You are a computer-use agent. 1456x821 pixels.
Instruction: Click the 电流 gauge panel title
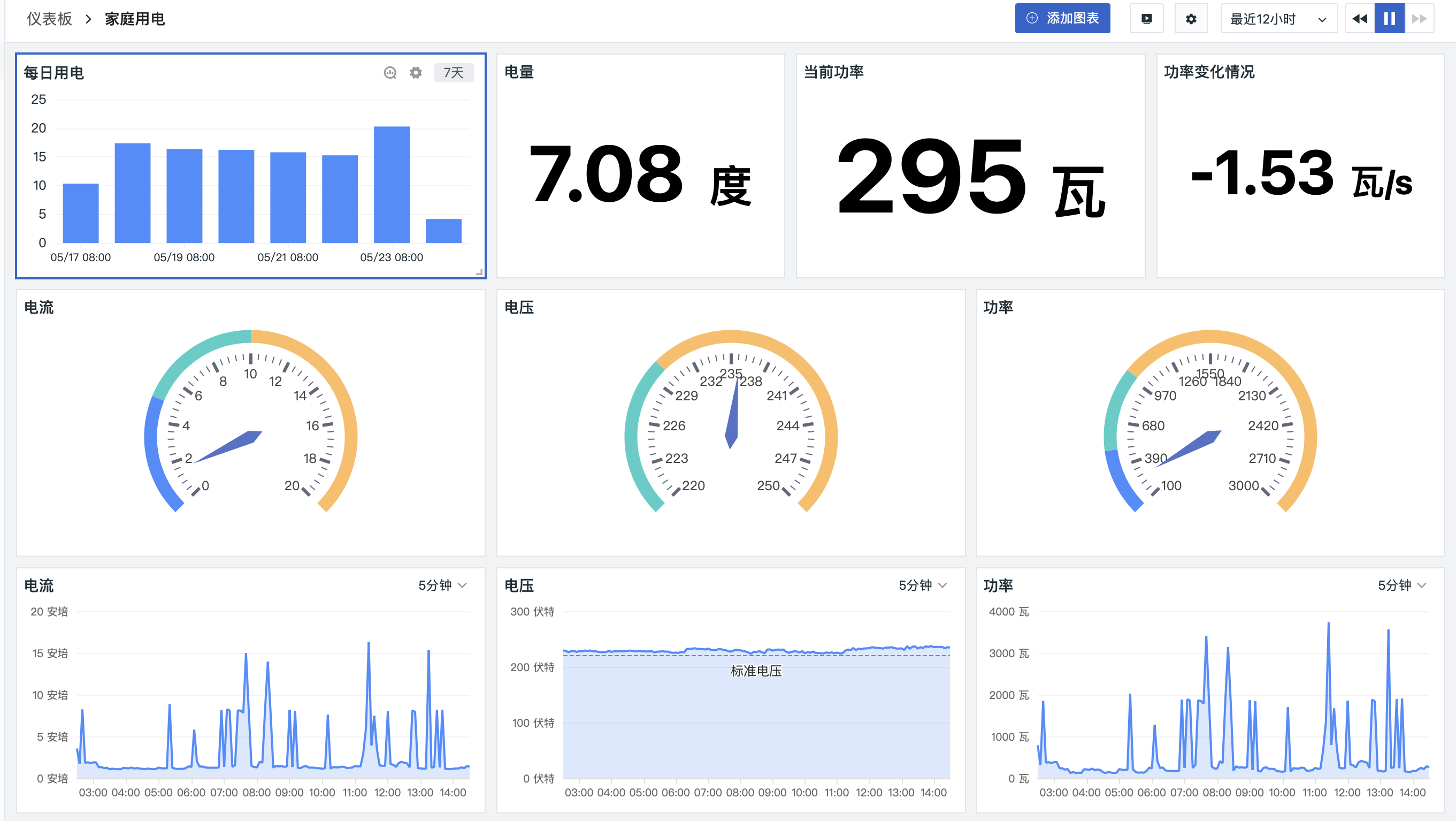point(39,308)
